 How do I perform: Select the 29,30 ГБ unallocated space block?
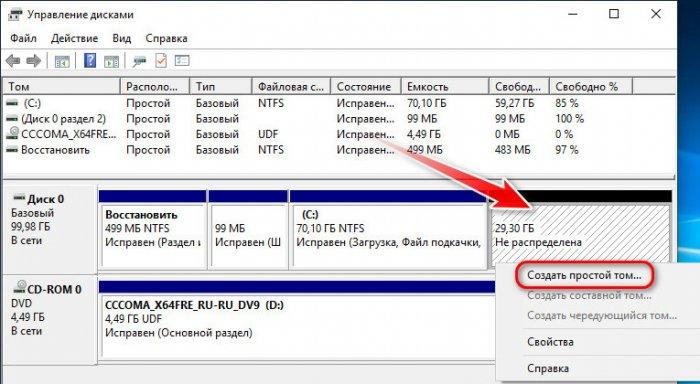point(580,228)
